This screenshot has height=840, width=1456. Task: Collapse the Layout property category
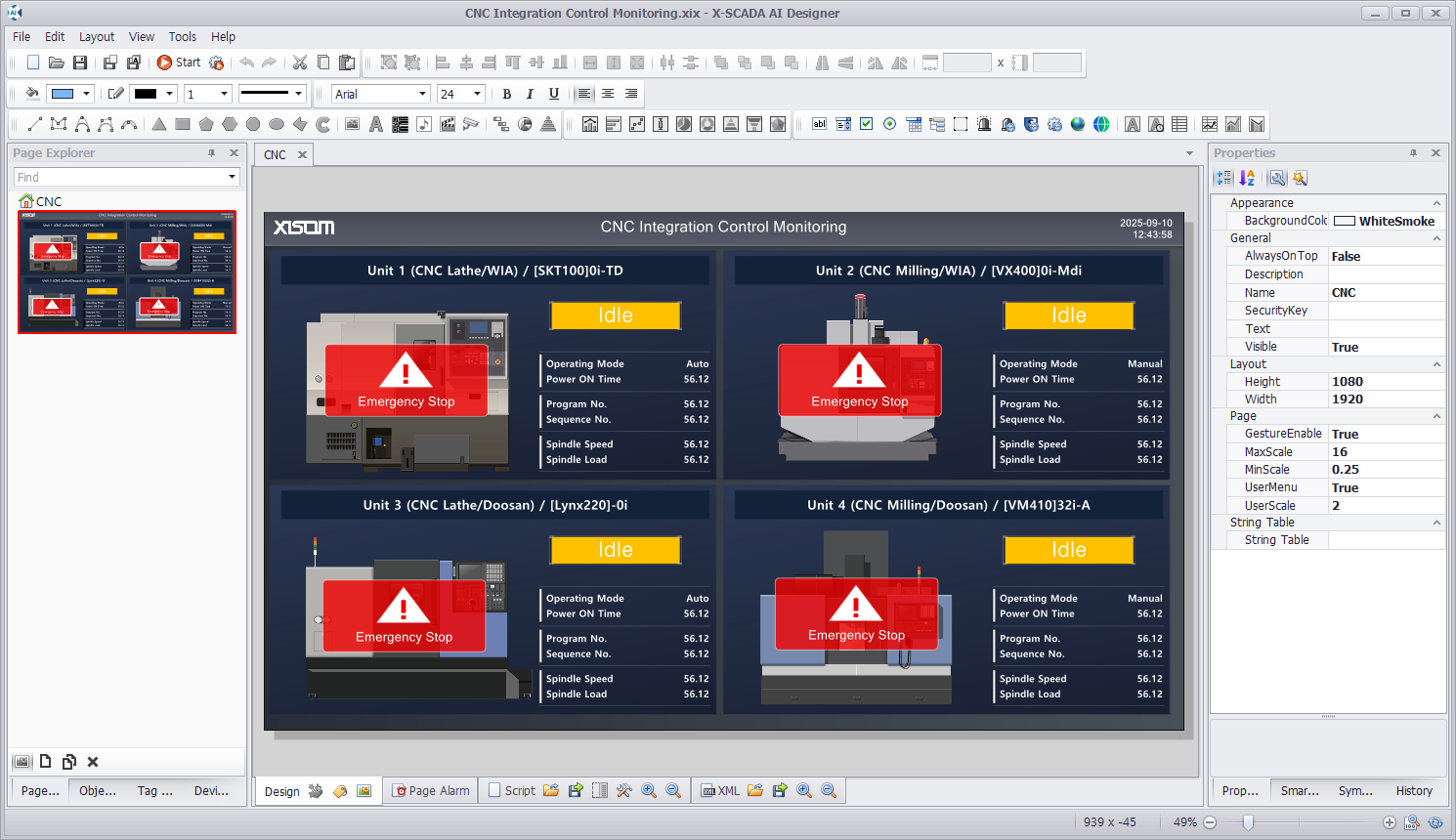(1436, 364)
